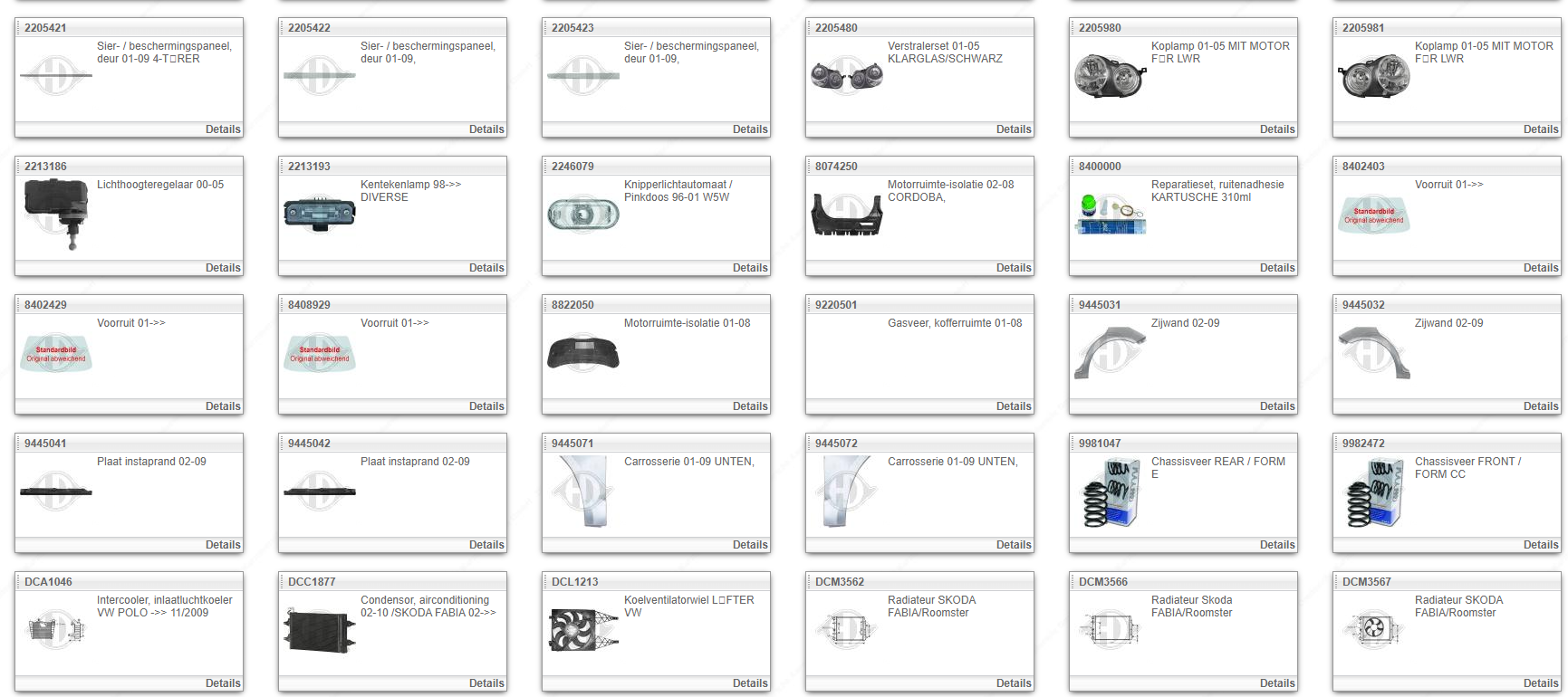
Task: Open Details for Voorruit part 8402403
Action: click(x=1540, y=268)
